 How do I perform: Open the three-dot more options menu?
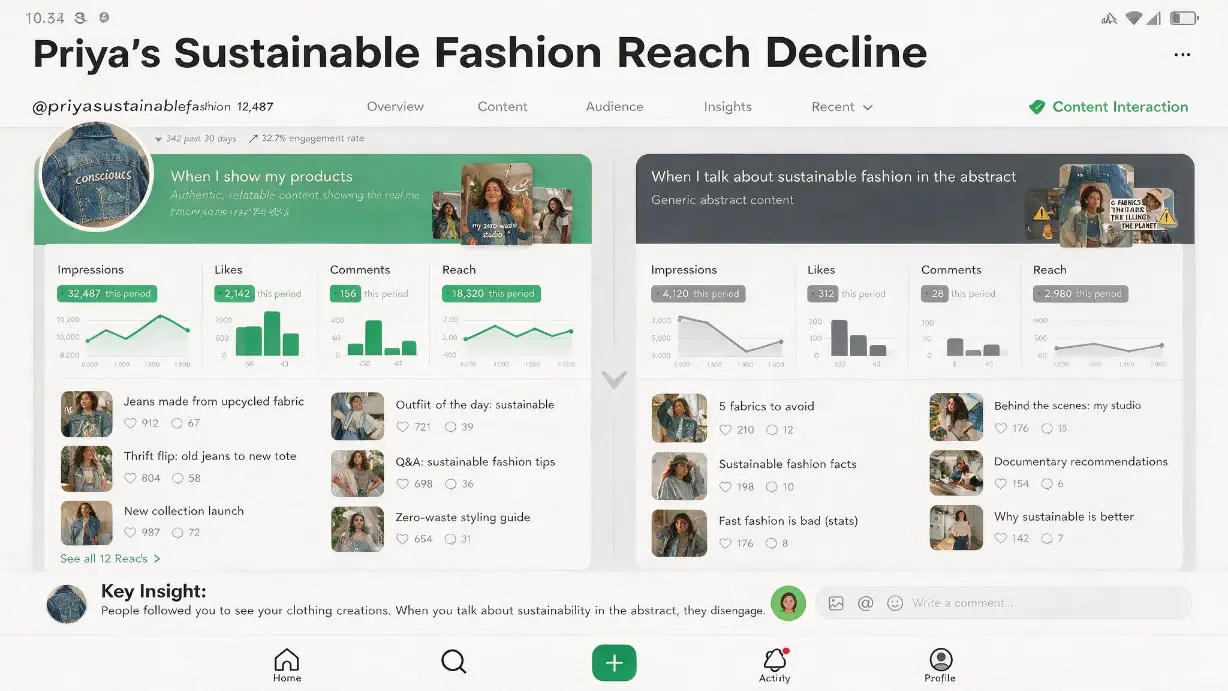tap(1183, 55)
